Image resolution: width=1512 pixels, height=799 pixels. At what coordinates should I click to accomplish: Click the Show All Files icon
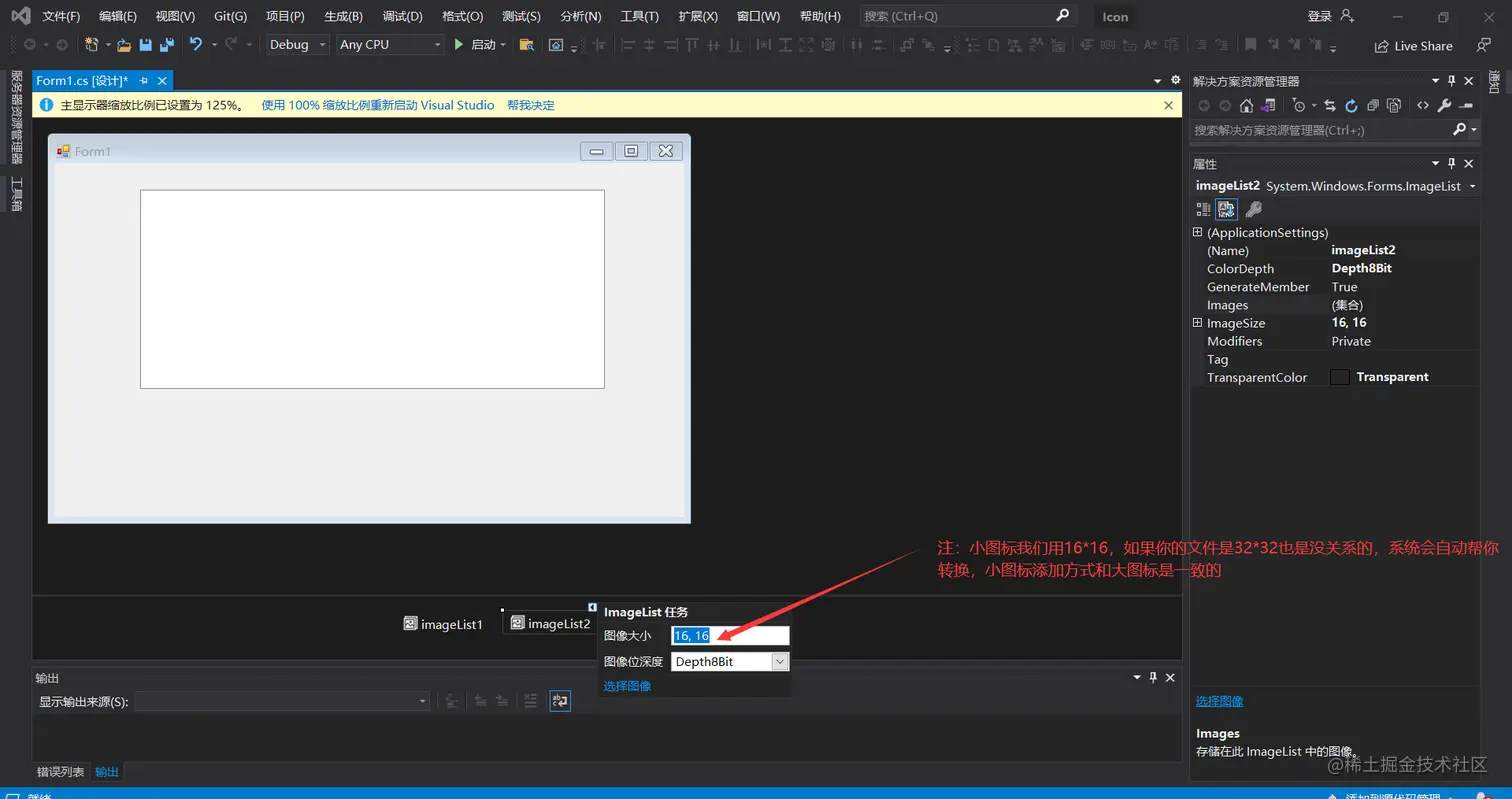pyautogui.click(x=1395, y=106)
